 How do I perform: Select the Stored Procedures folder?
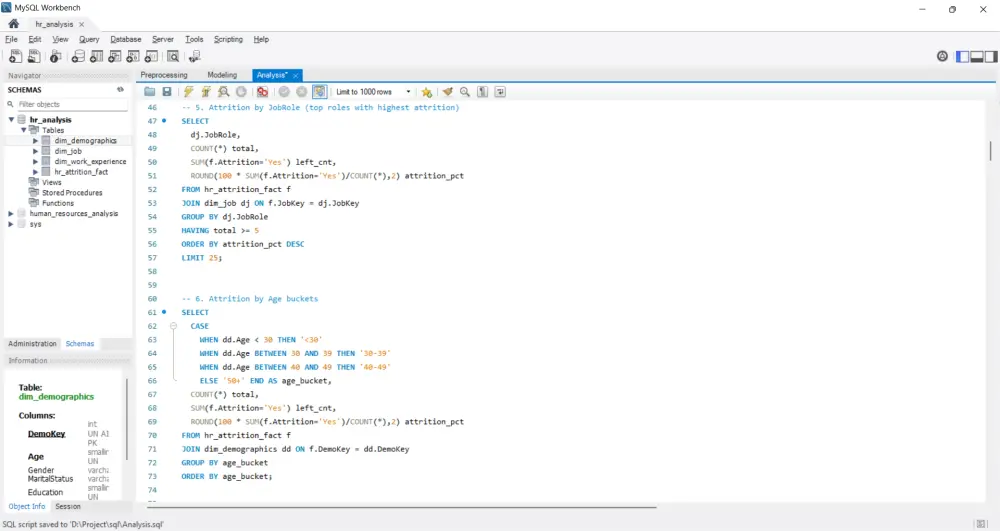(x=71, y=193)
